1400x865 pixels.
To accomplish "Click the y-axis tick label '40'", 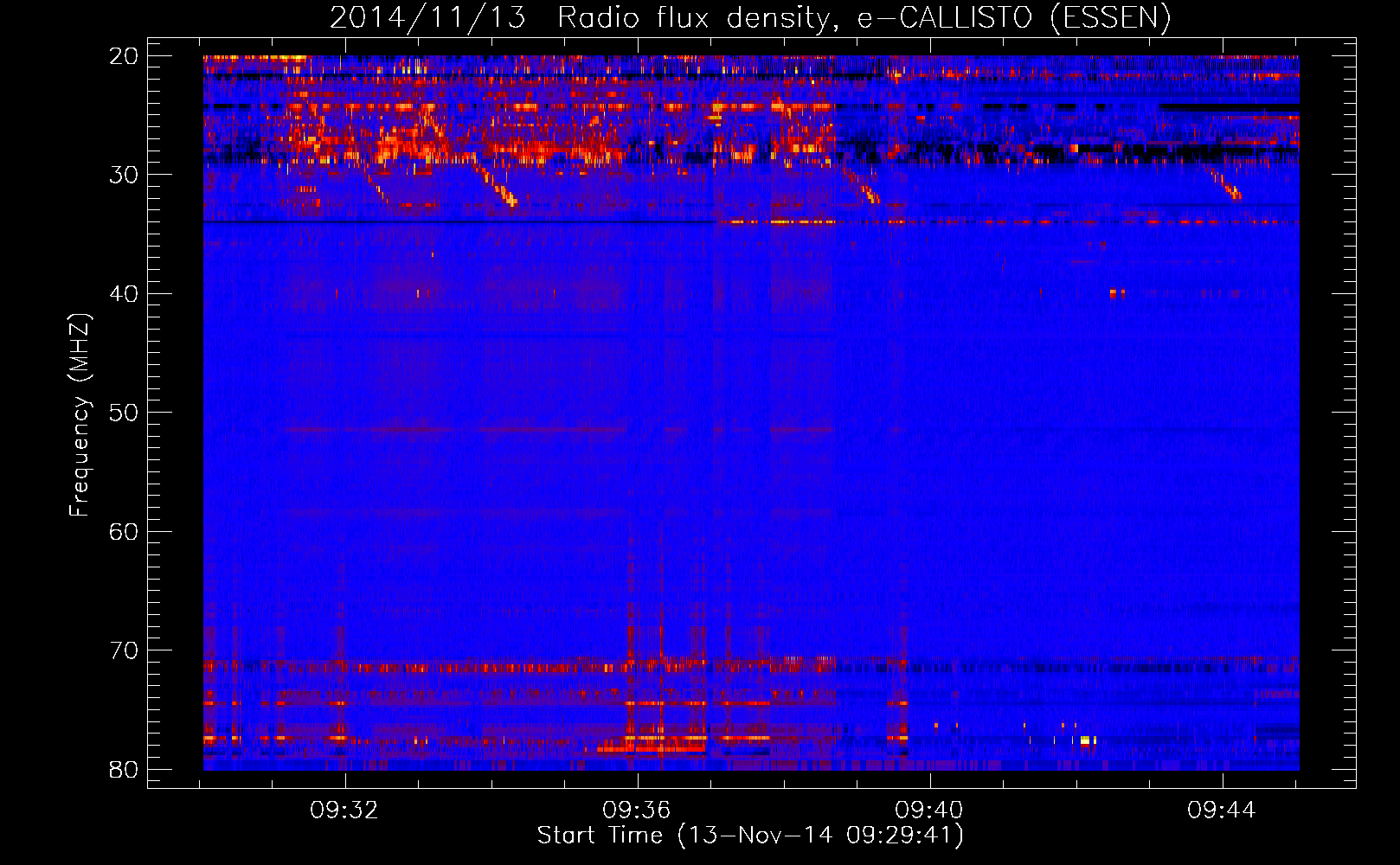I will point(124,294).
